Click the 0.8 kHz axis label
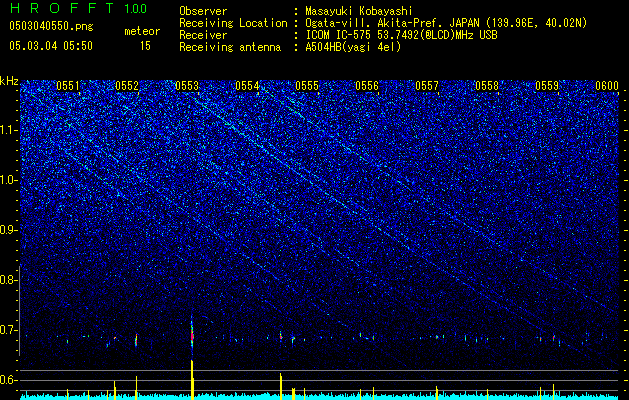Image resolution: width=629 pixels, height=400 pixels. (9, 280)
